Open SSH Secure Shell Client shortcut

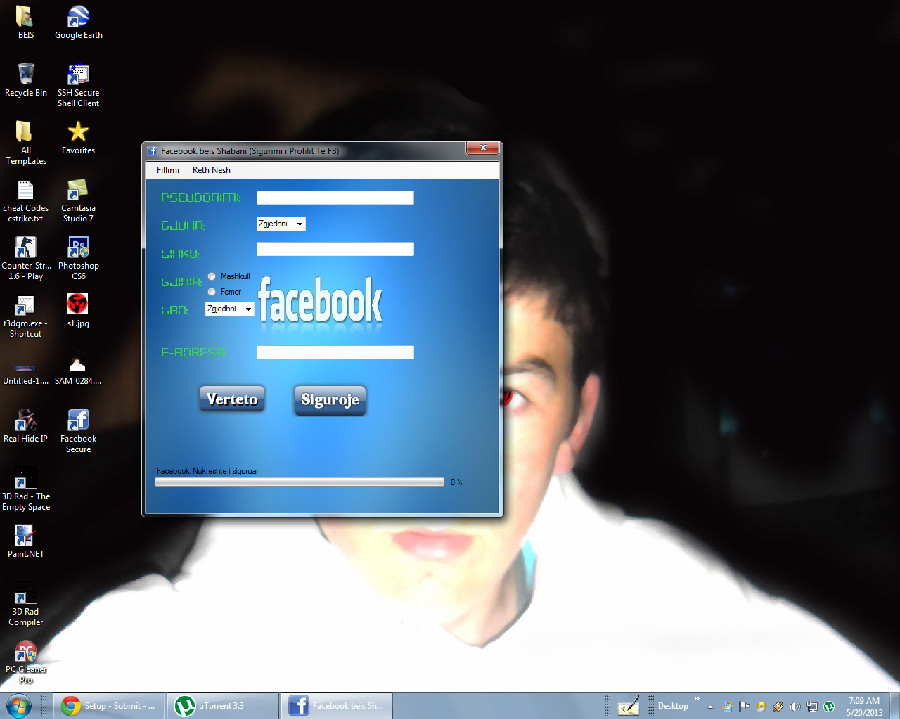pos(78,85)
